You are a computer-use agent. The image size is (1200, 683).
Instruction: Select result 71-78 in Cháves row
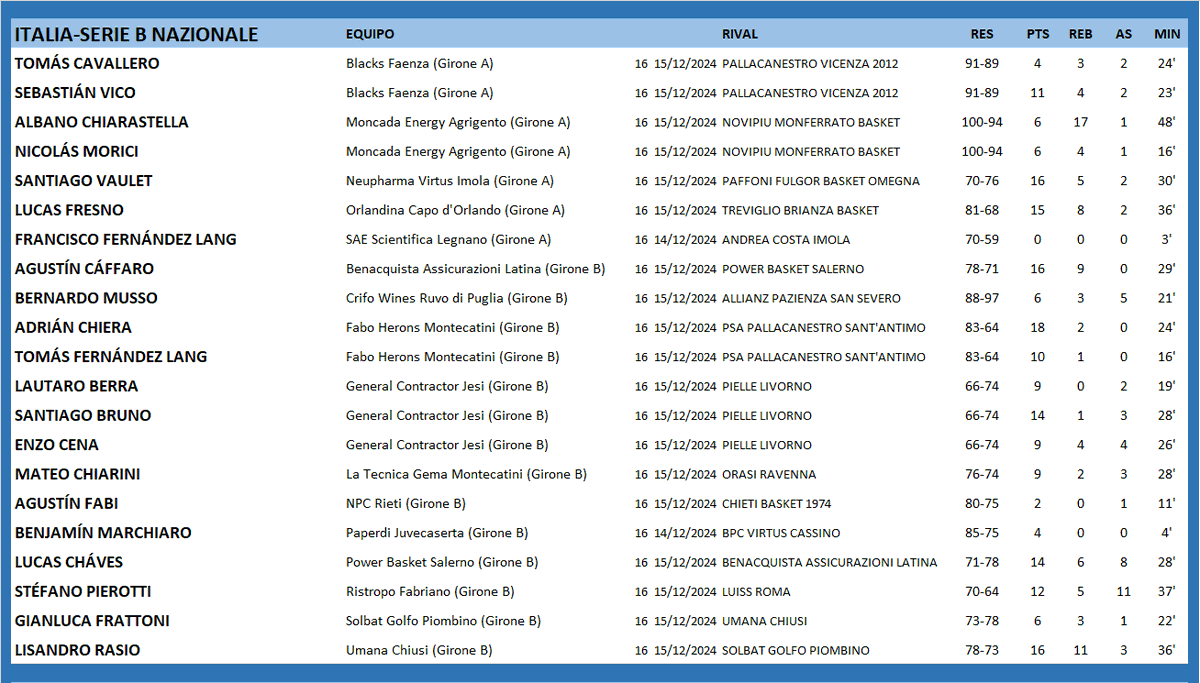pyautogui.click(x=982, y=562)
